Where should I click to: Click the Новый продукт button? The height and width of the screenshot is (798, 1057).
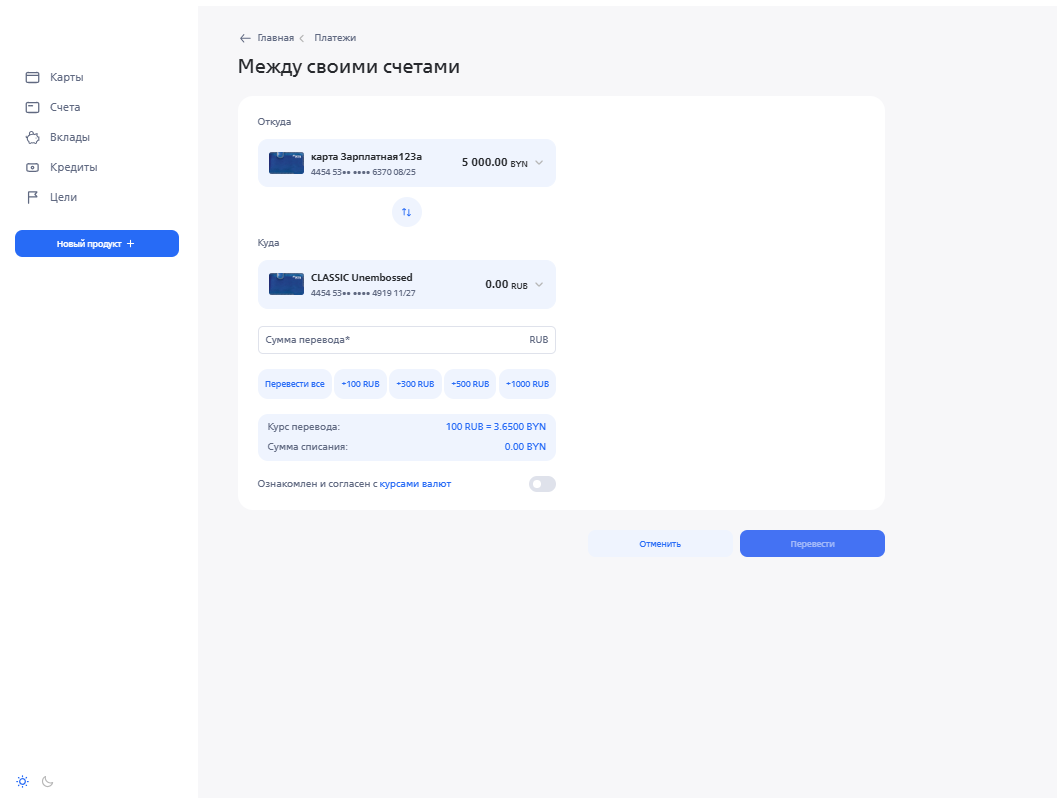click(96, 243)
